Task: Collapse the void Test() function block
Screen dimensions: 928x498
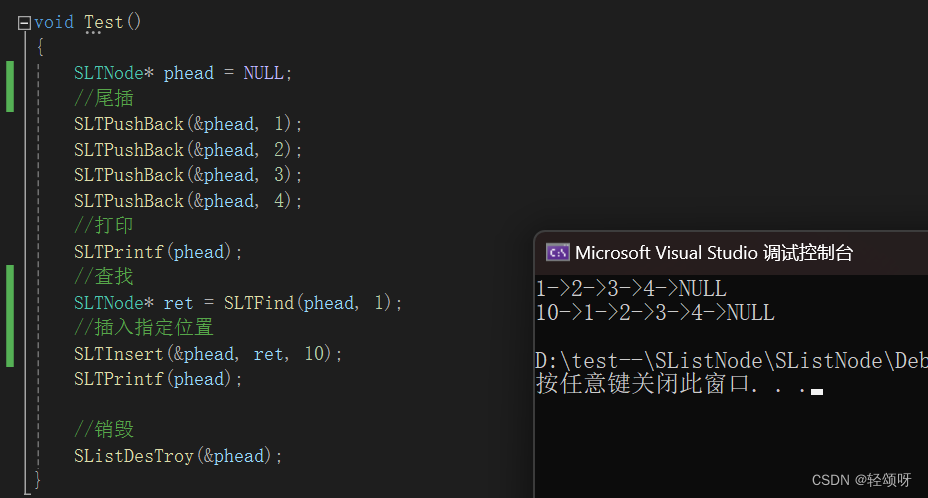Action: pyautogui.click(x=24, y=23)
